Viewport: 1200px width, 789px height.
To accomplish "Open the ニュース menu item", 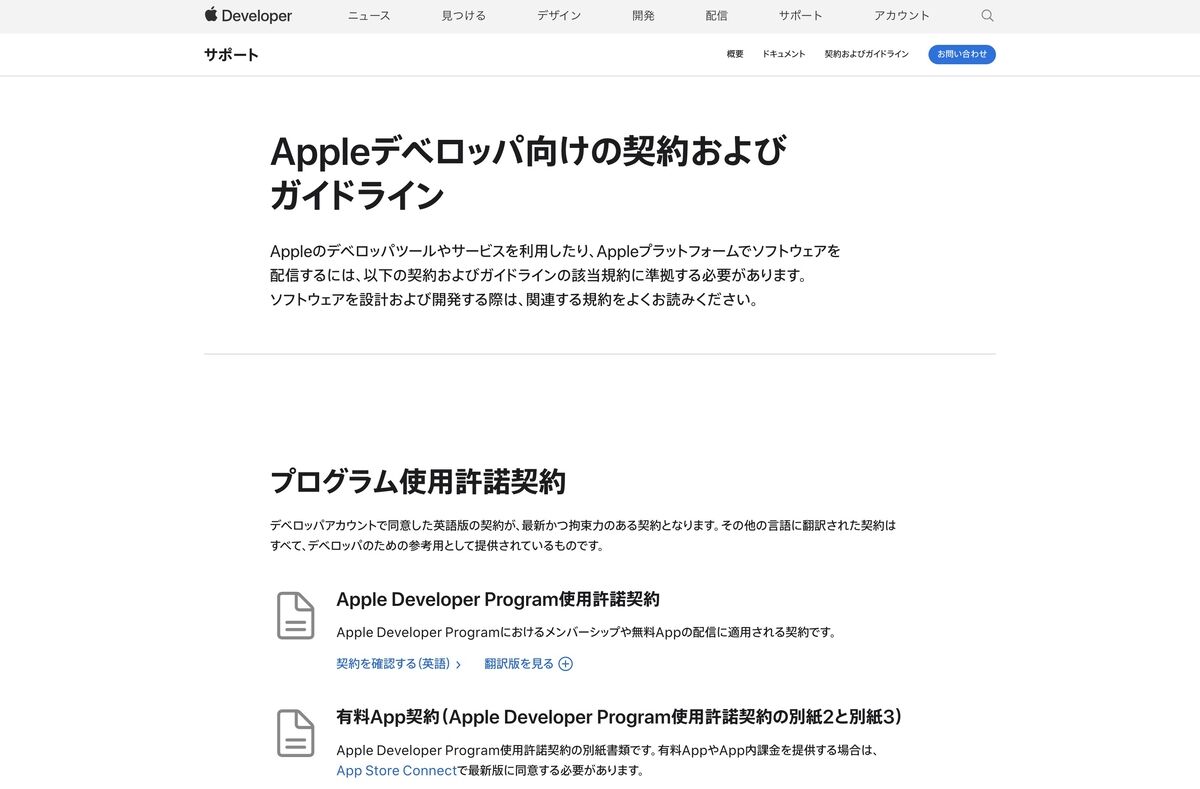I will (369, 16).
